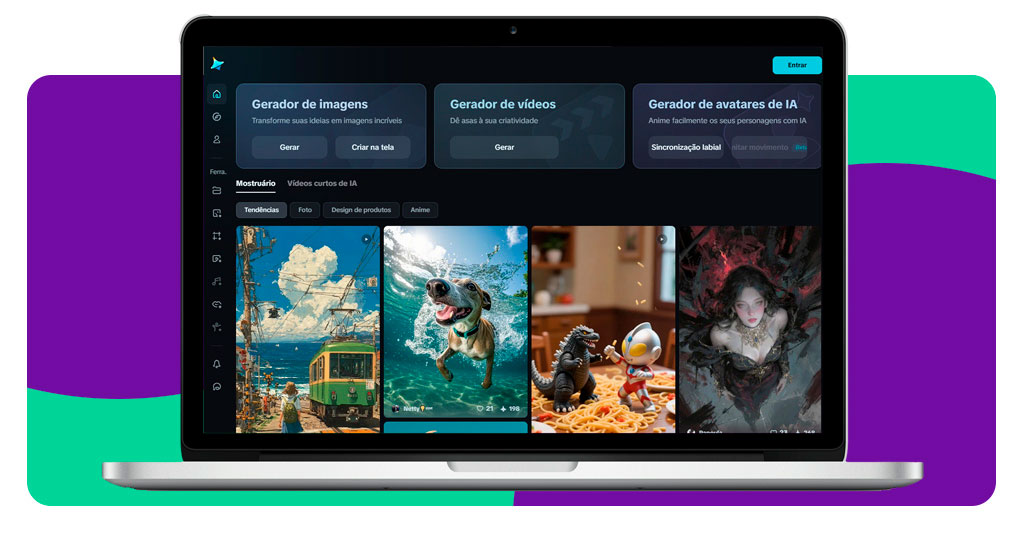The width and height of the screenshot is (1024, 536).
Task: Open the assets folder icon in sidebar
Action: 217,191
